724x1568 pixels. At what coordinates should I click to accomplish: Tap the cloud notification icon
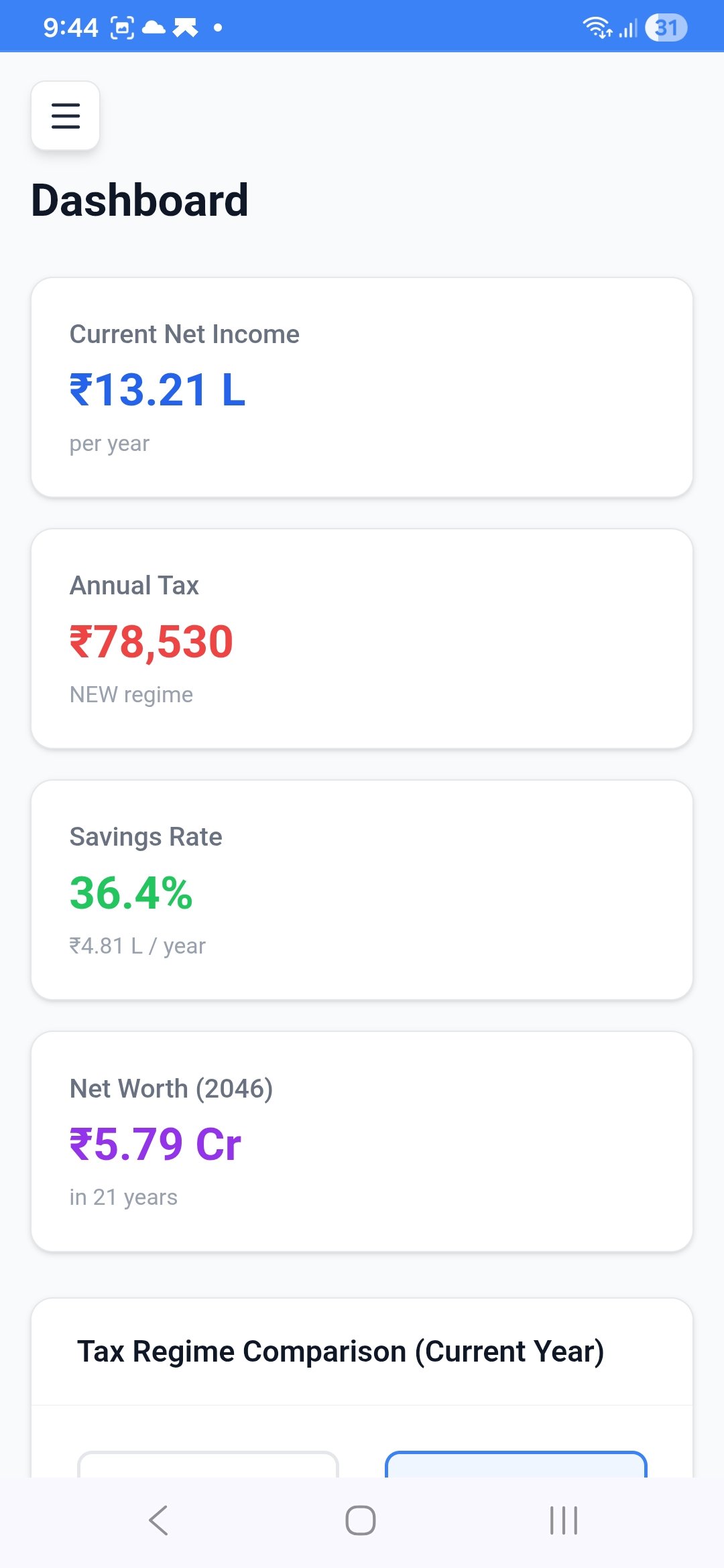154,27
